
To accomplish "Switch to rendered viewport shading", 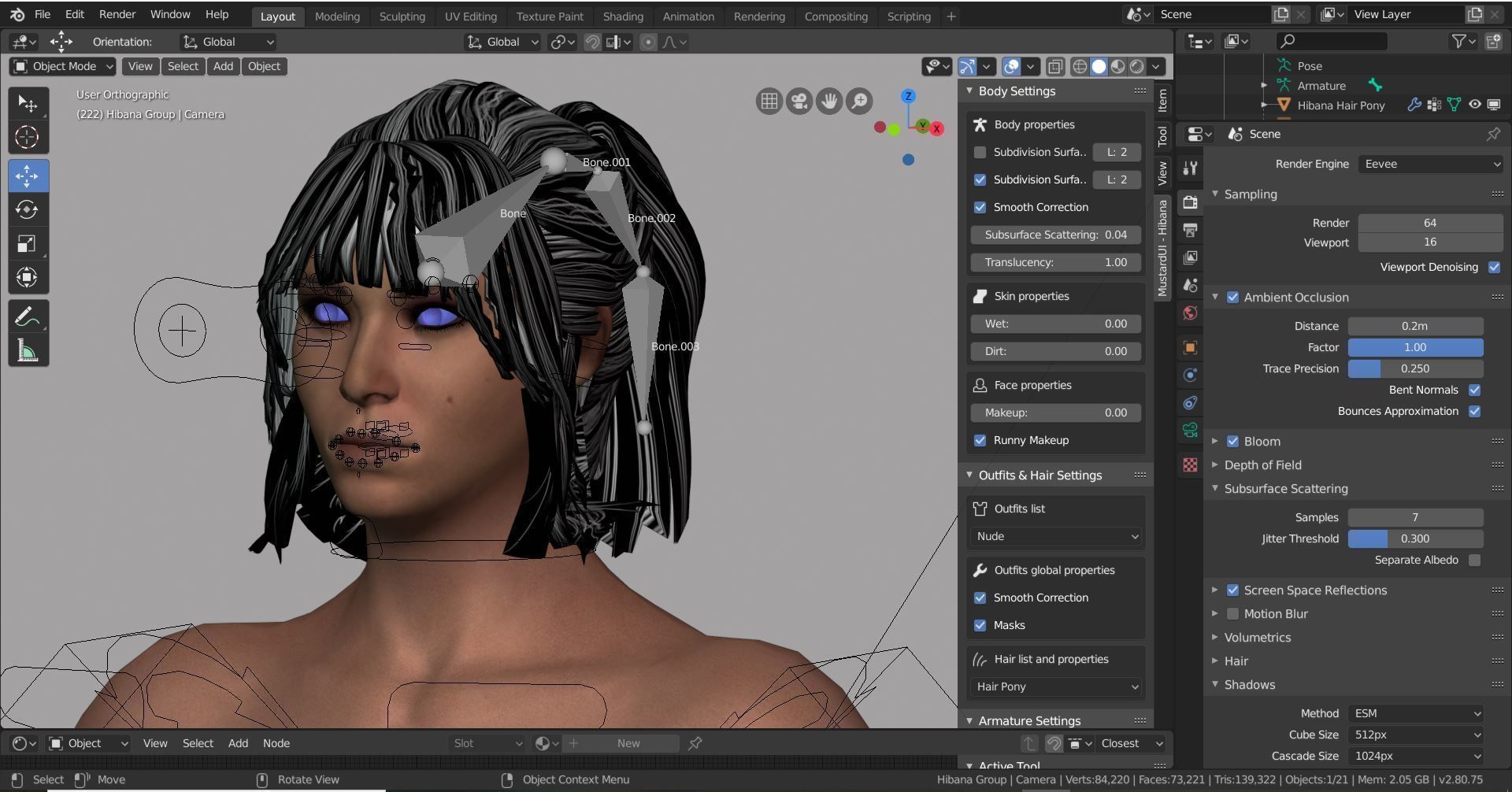I will click(x=1136, y=67).
